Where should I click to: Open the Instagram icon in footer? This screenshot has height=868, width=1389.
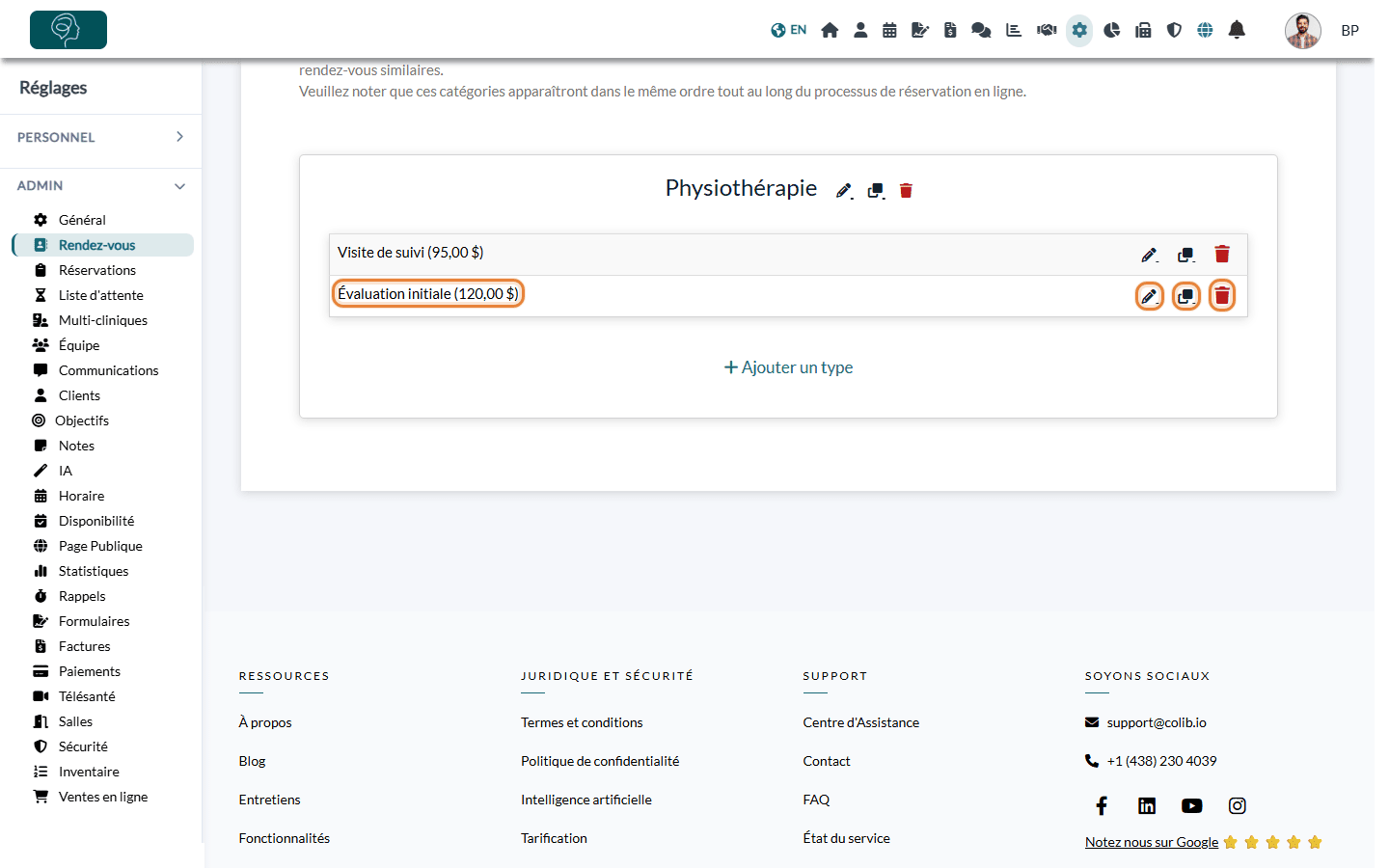click(1238, 805)
